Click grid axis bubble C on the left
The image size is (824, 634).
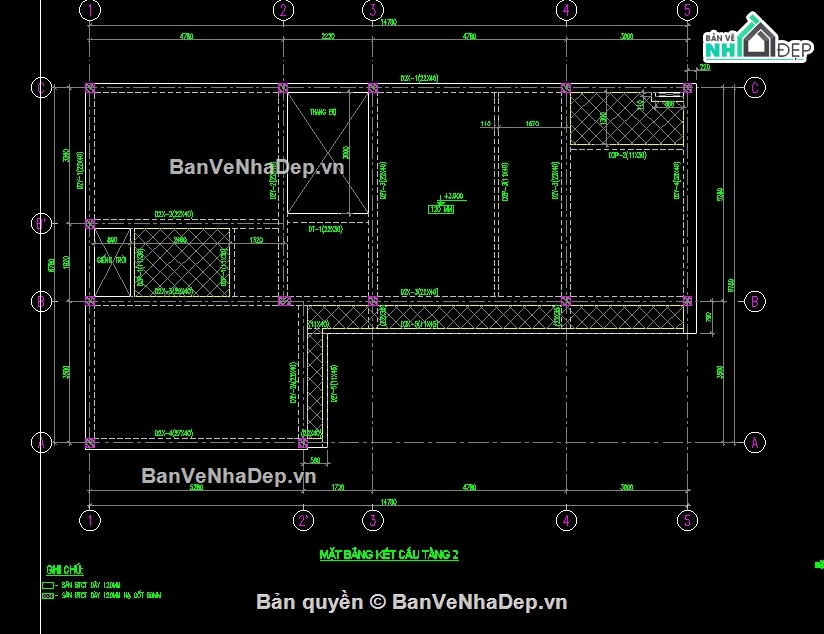pyautogui.click(x=42, y=88)
